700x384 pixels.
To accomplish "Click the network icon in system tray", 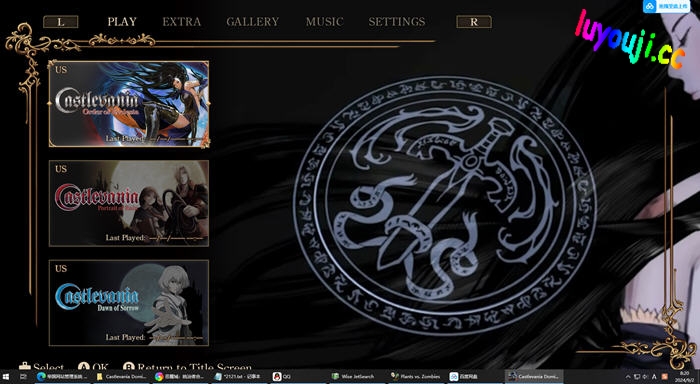I will click(x=637, y=377).
